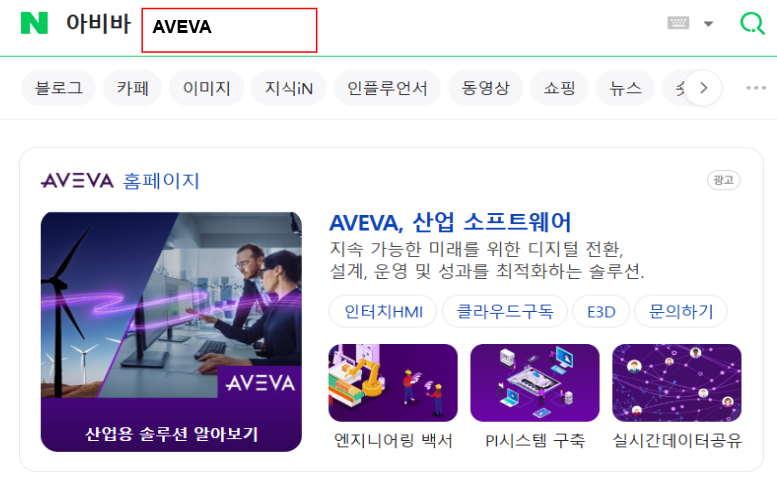Click the 광고 ad badge

(x=723, y=180)
